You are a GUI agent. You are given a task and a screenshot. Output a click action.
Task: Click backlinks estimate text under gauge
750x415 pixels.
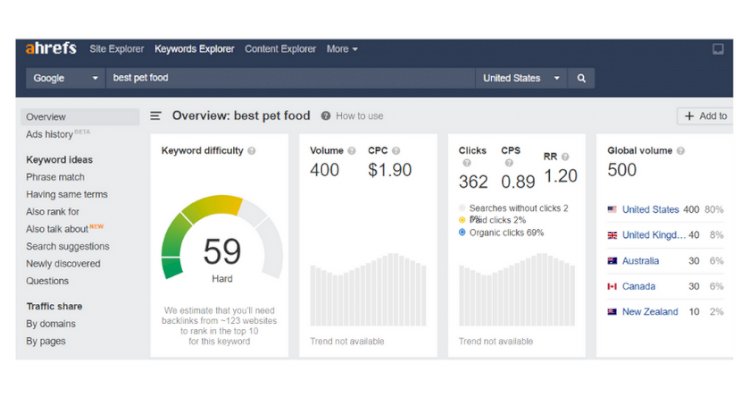(x=219, y=326)
